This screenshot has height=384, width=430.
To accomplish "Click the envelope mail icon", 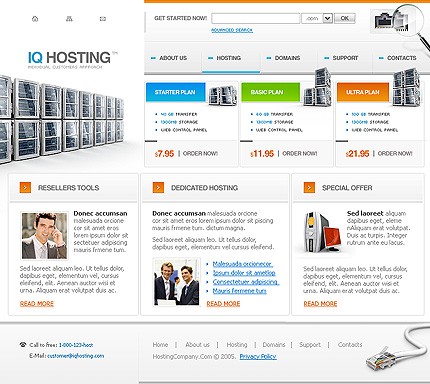I will coord(103,19).
